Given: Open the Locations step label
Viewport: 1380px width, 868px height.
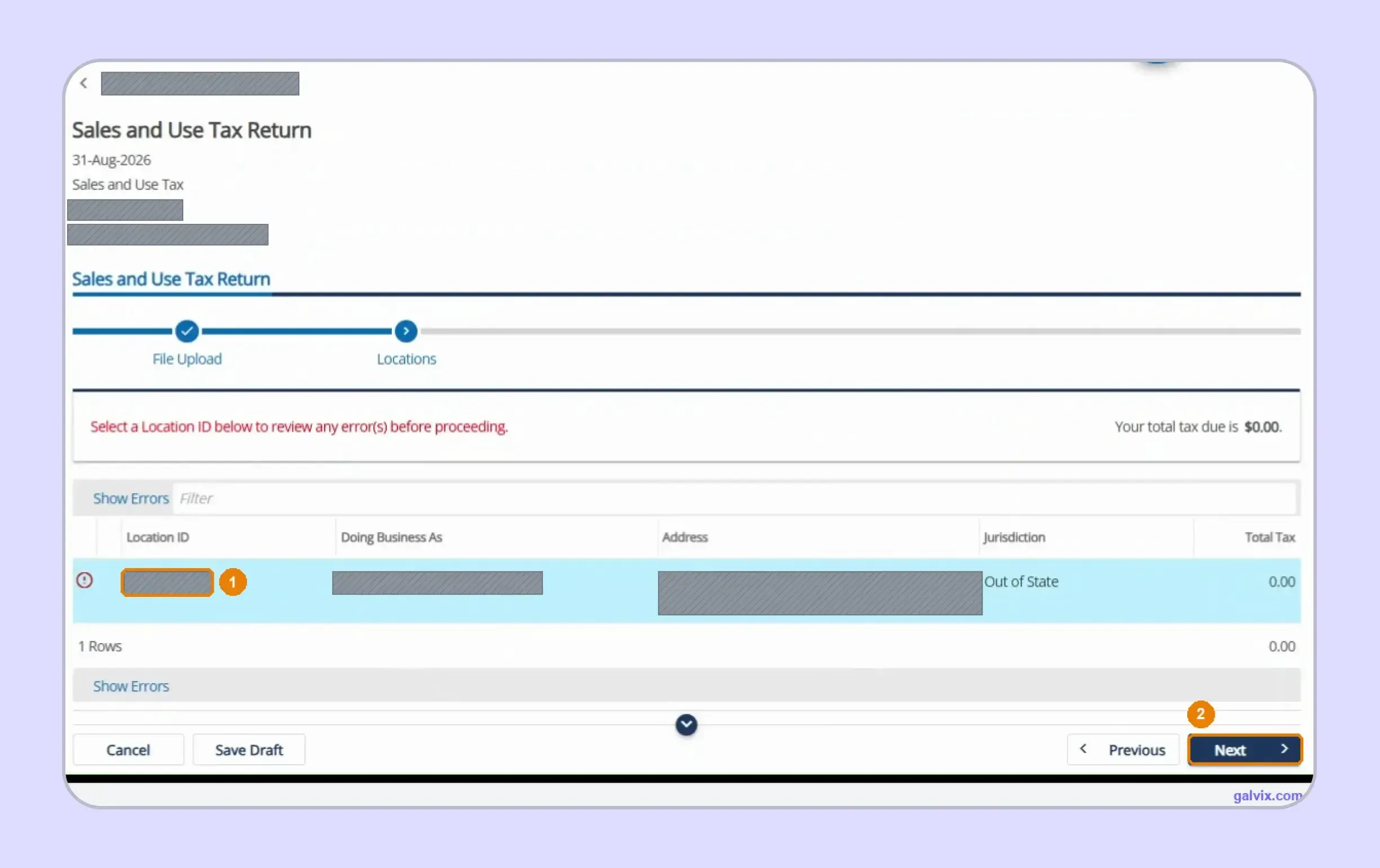Looking at the screenshot, I should coord(406,358).
